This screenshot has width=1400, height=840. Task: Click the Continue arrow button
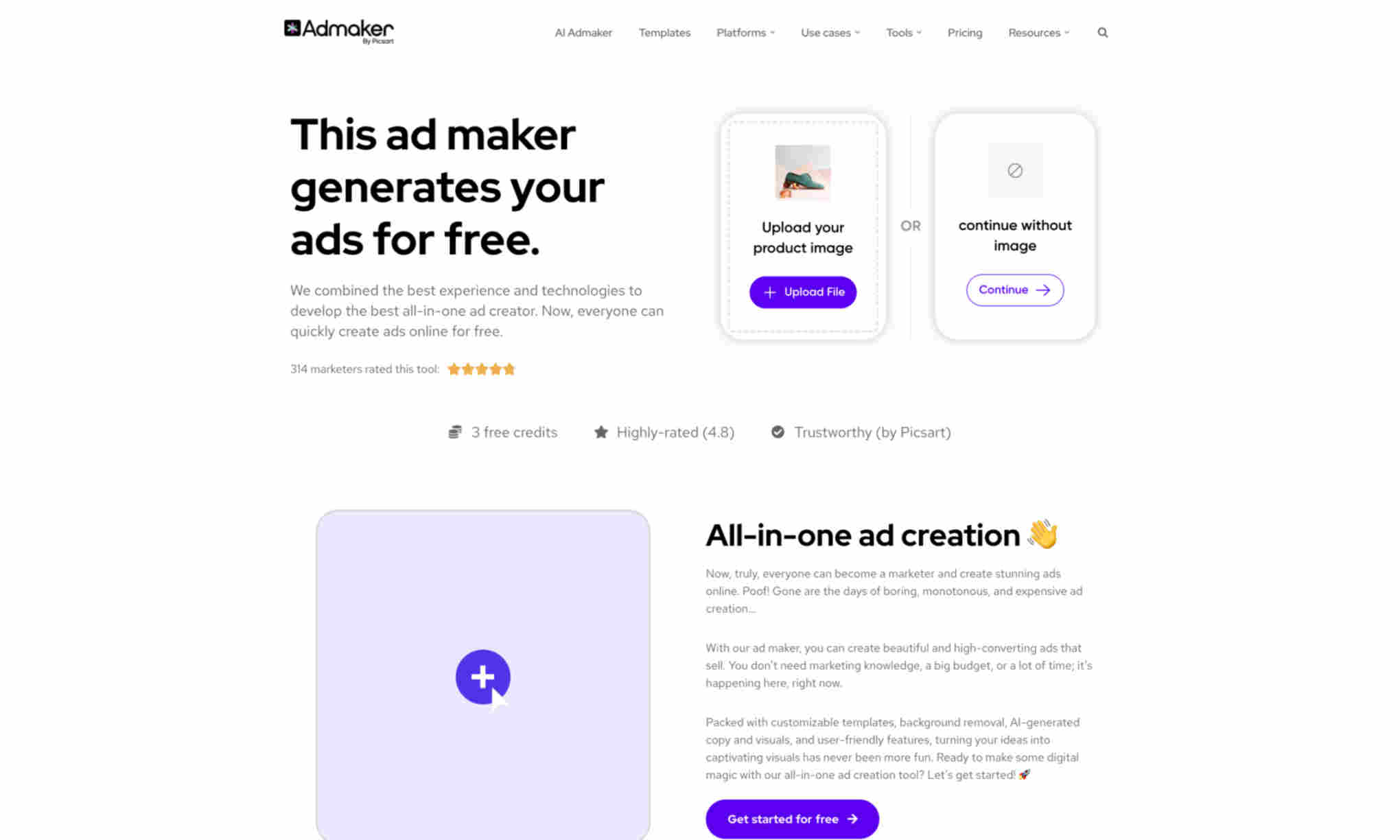click(x=1014, y=289)
